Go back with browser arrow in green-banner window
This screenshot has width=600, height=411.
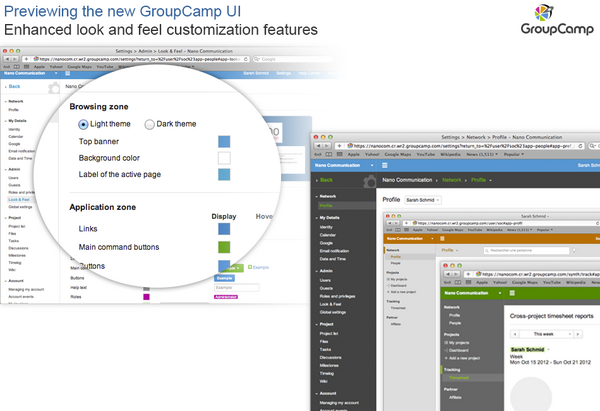click(447, 274)
